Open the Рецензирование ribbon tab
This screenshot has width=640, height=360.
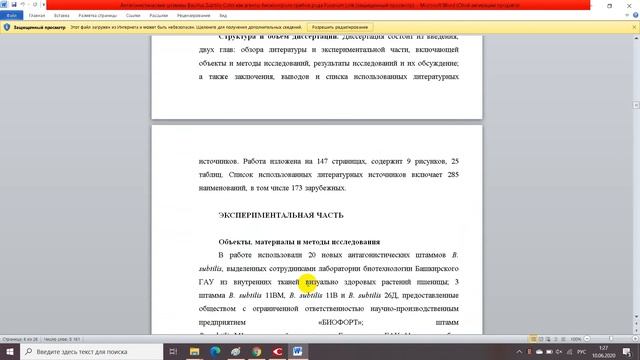193,16
